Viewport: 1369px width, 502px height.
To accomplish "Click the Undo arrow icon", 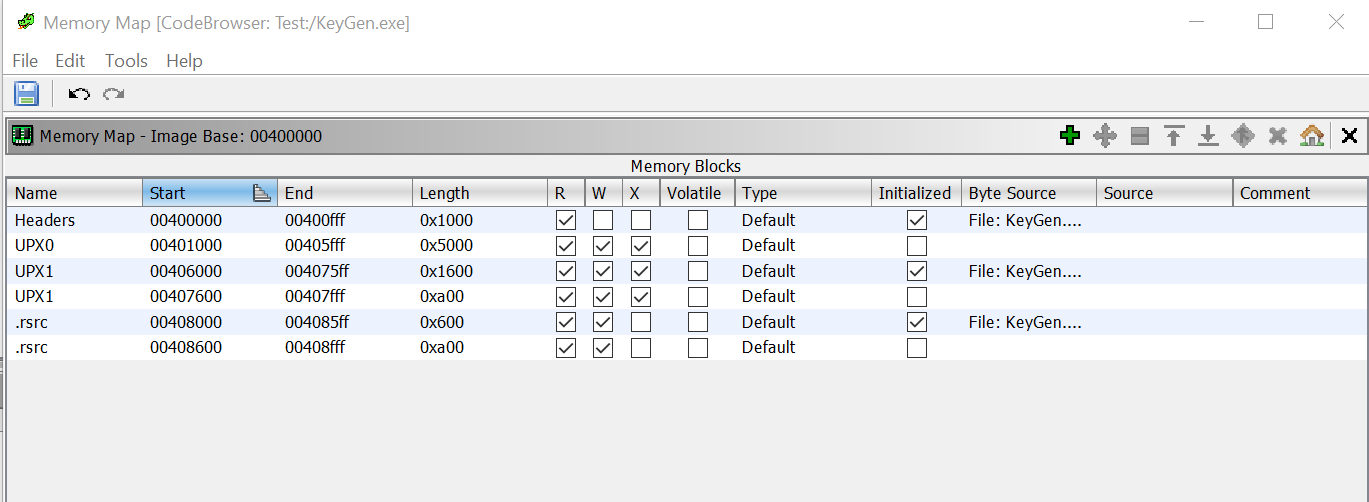I will click(x=79, y=94).
